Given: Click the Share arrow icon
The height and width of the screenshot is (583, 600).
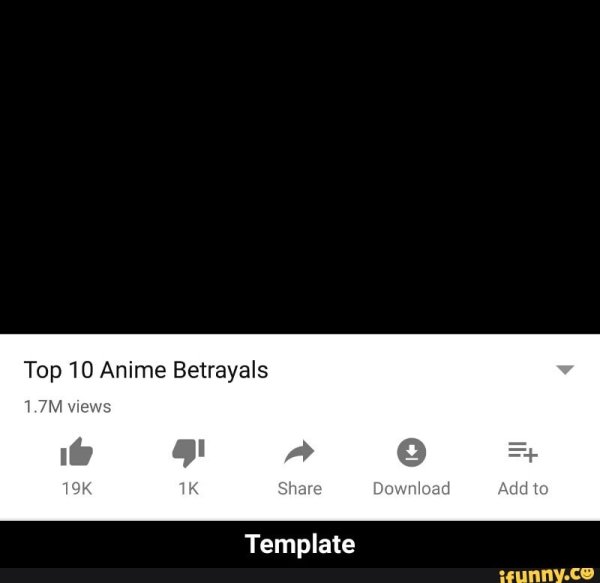Looking at the screenshot, I should (x=299, y=452).
